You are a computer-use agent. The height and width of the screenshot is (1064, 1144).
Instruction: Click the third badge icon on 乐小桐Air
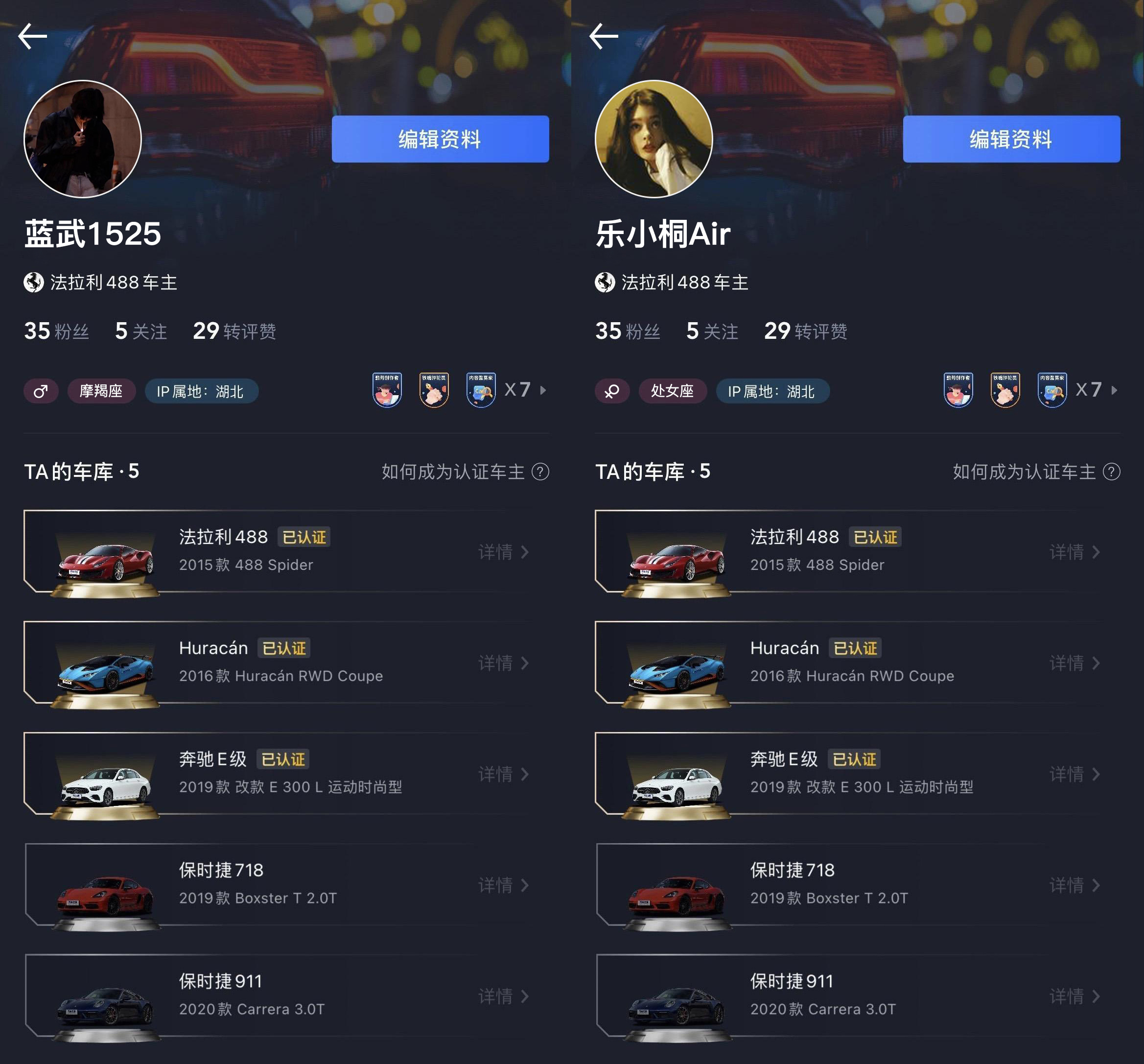click(x=1052, y=390)
